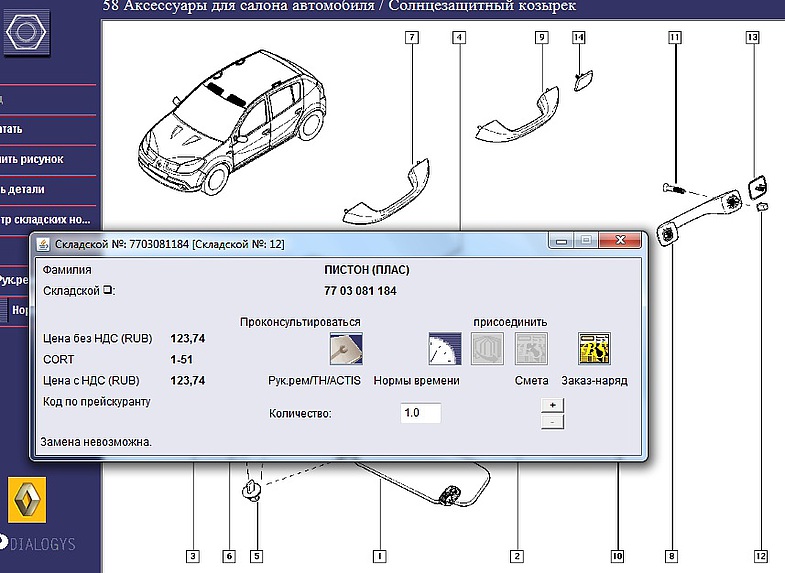Decrease quantity with the minus button
785x573 pixels.
(x=551, y=422)
